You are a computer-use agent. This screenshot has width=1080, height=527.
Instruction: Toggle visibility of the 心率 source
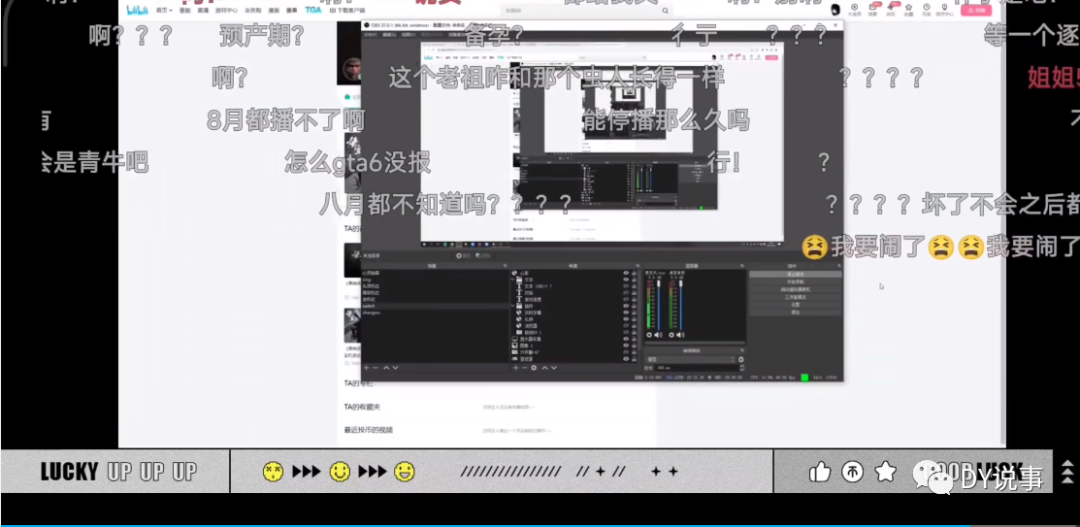pos(625,273)
